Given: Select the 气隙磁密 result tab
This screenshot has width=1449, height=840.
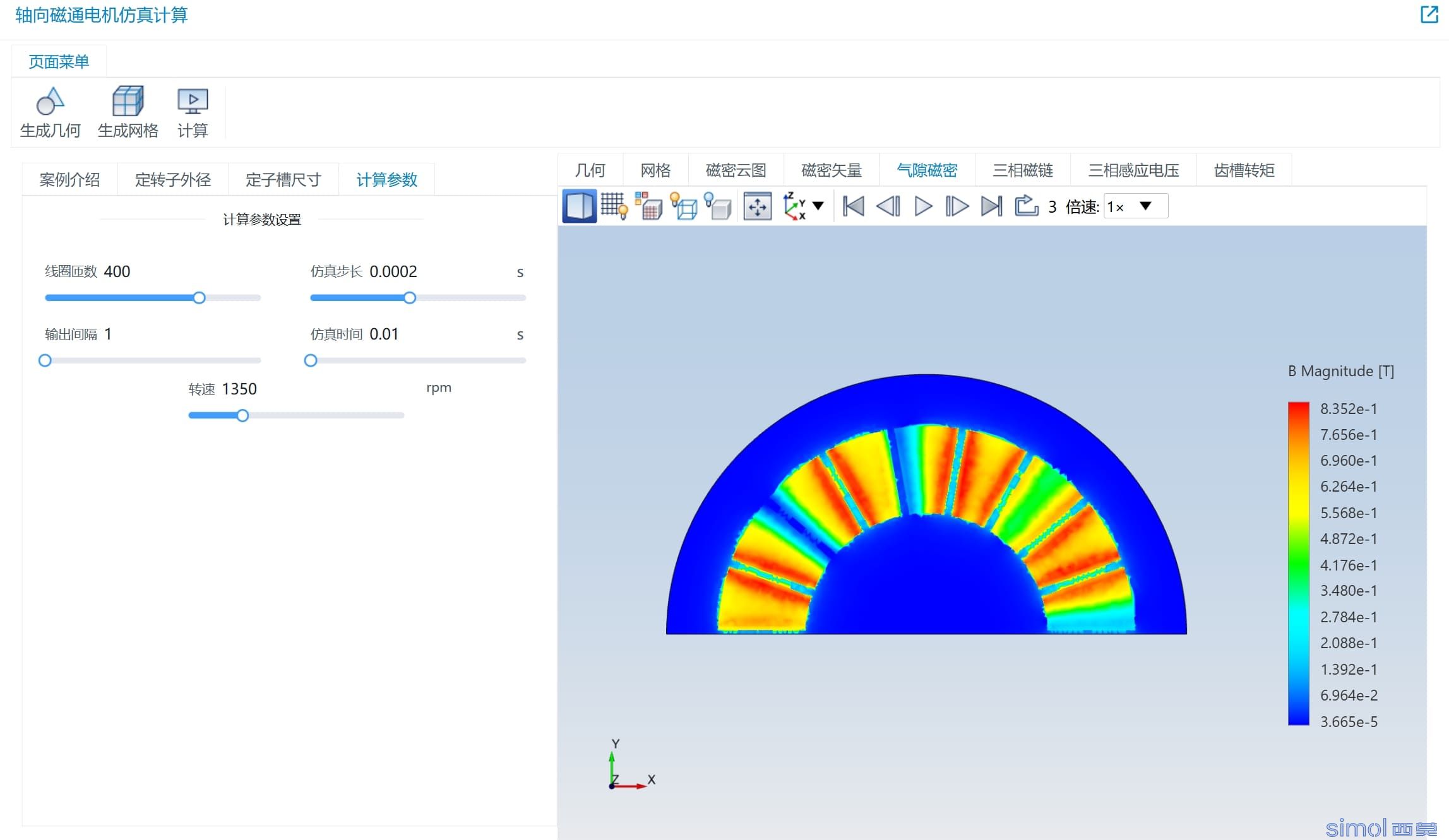Looking at the screenshot, I should tap(927, 170).
